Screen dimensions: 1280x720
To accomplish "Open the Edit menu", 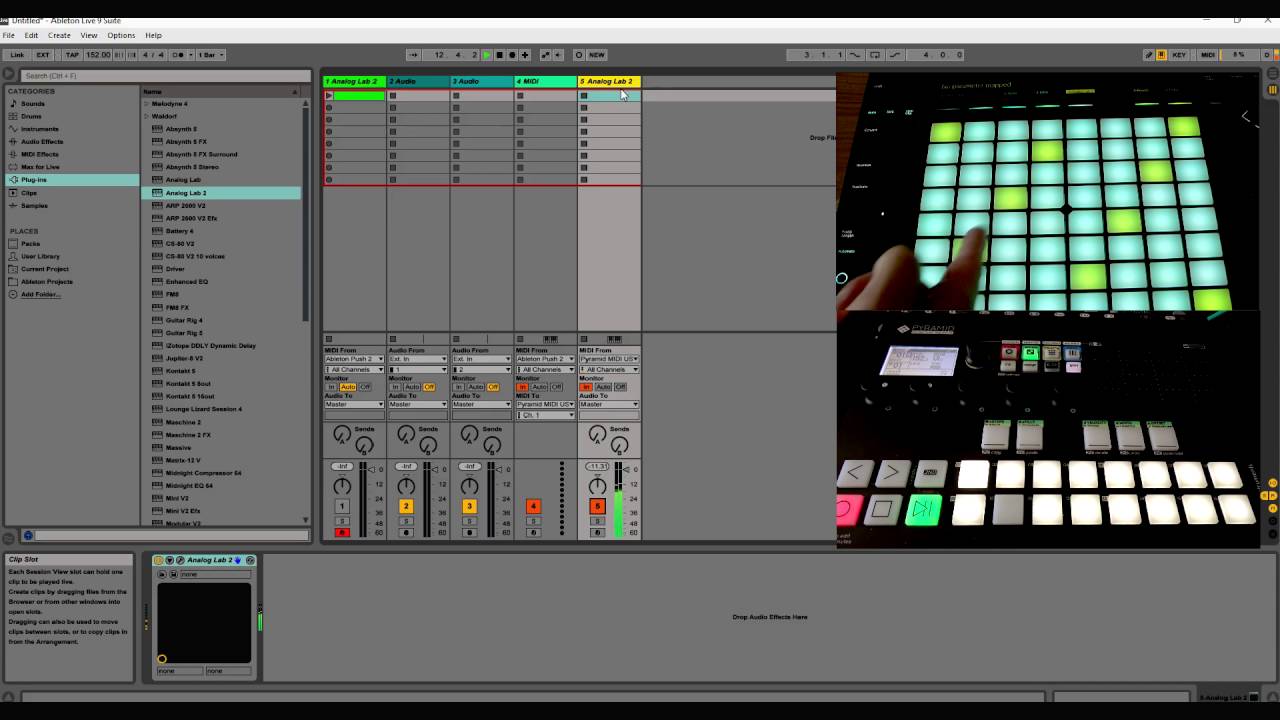I will tap(31, 35).
